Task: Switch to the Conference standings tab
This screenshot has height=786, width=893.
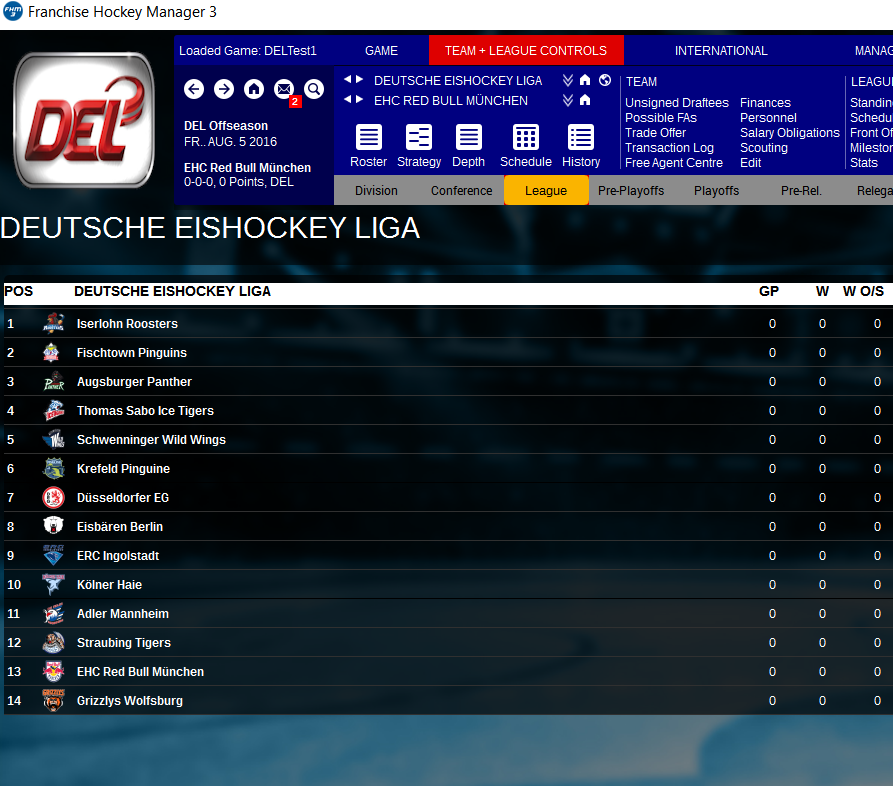Action: pyautogui.click(x=461, y=190)
